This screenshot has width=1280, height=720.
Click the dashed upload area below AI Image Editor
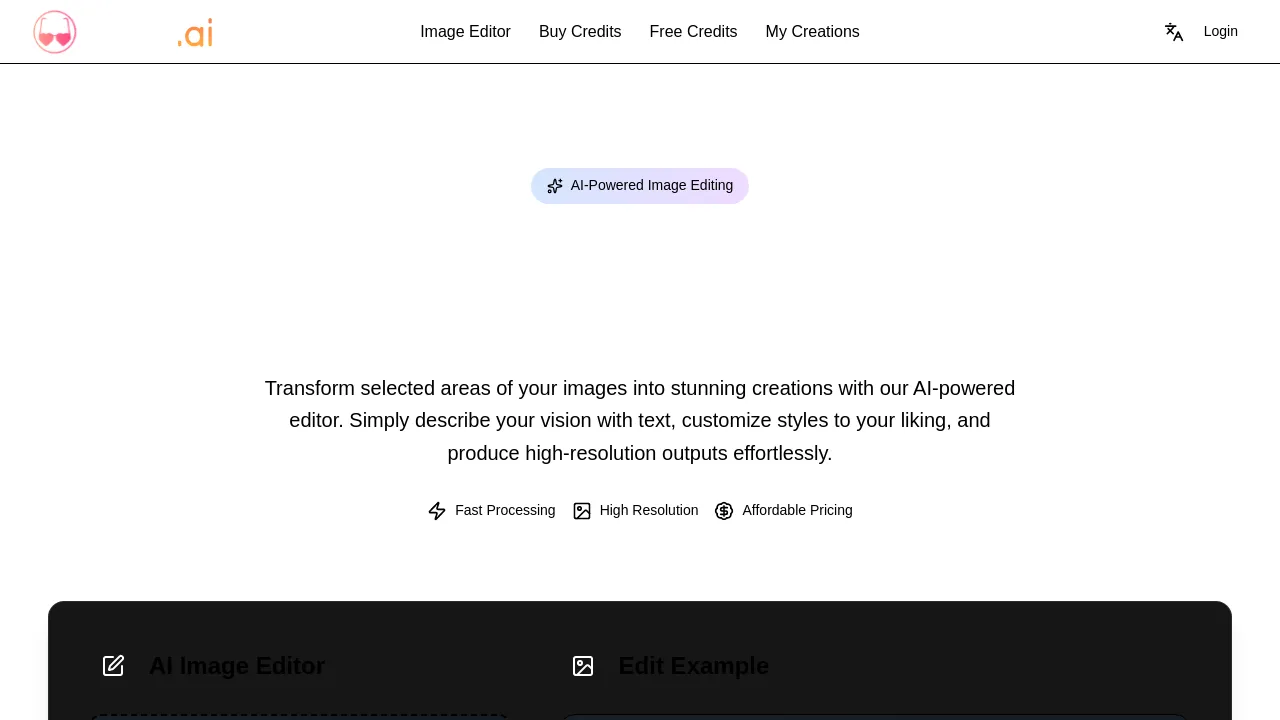[x=300, y=718]
